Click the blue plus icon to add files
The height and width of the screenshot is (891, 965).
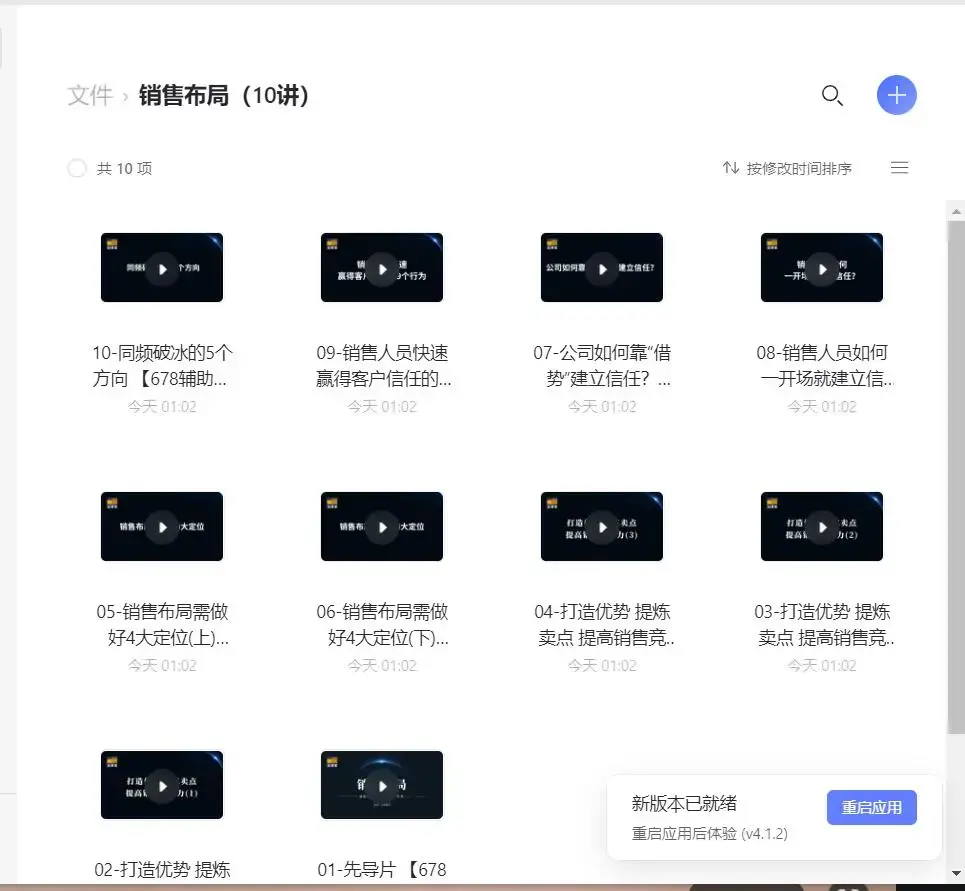[896, 95]
